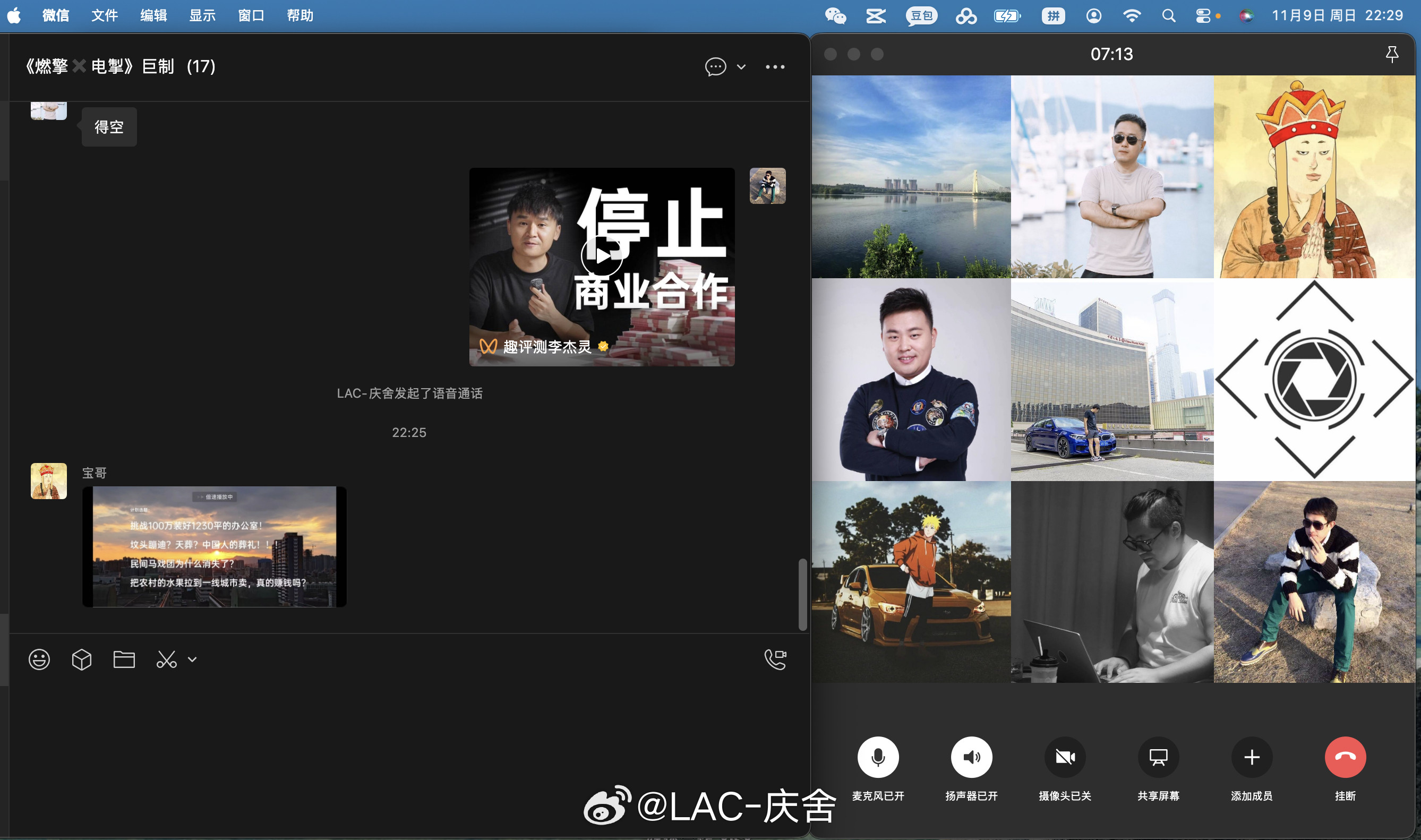Viewport: 1421px width, 840px height.
Task: Pin the voice call window
Action: (x=1392, y=54)
